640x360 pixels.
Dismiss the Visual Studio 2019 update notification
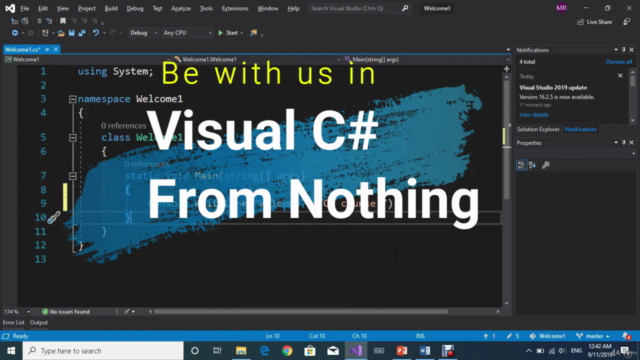[620, 76]
